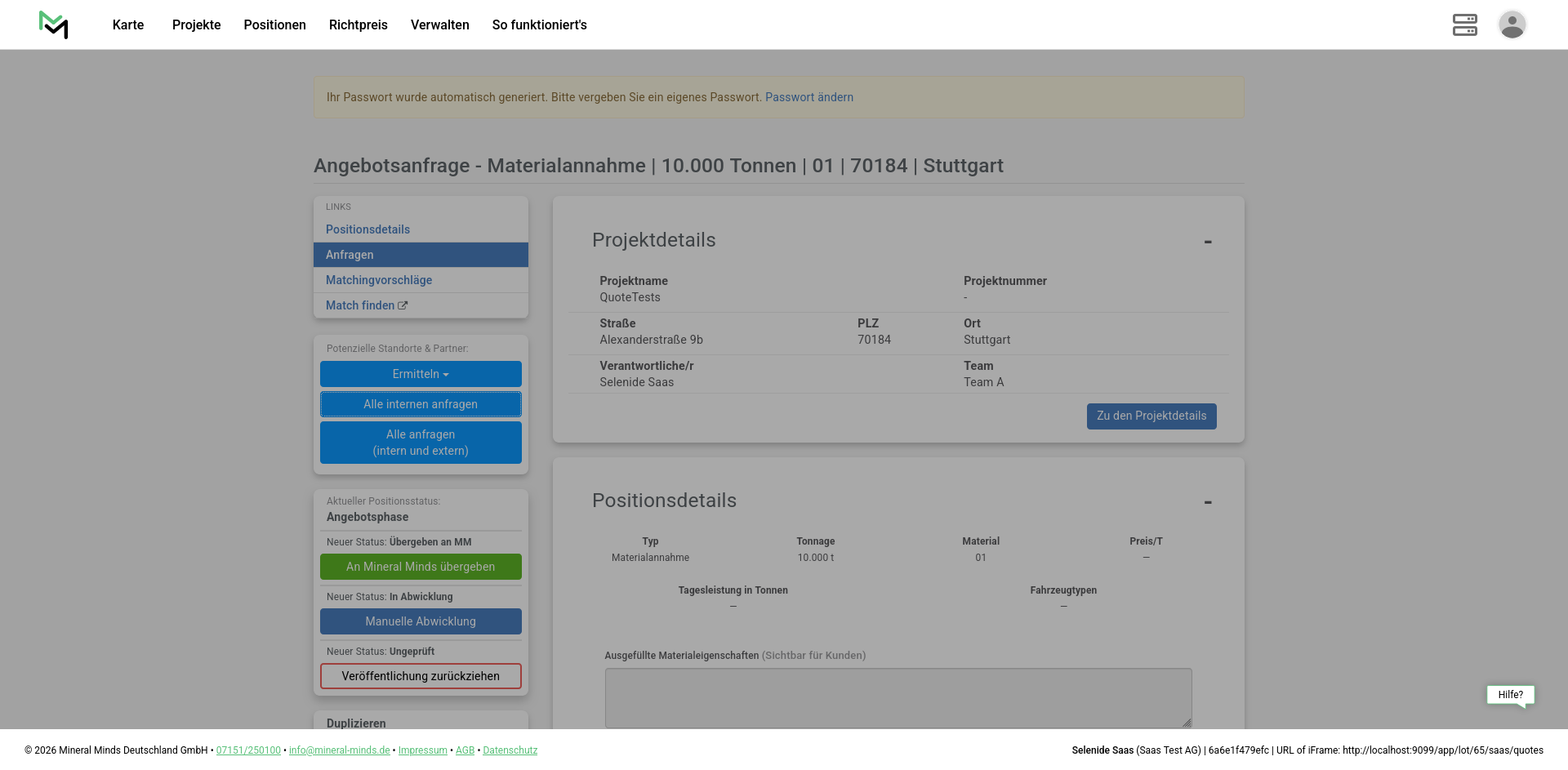This screenshot has height=770, width=1568.
Task: Collapse the Projektdetails section
Action: [1207, 242]
